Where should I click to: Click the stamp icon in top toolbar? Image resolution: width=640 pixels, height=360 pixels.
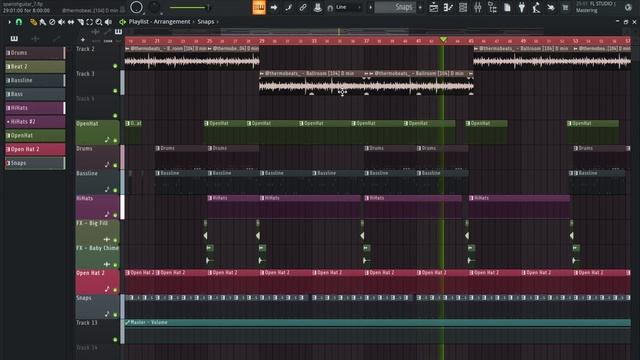318,7
